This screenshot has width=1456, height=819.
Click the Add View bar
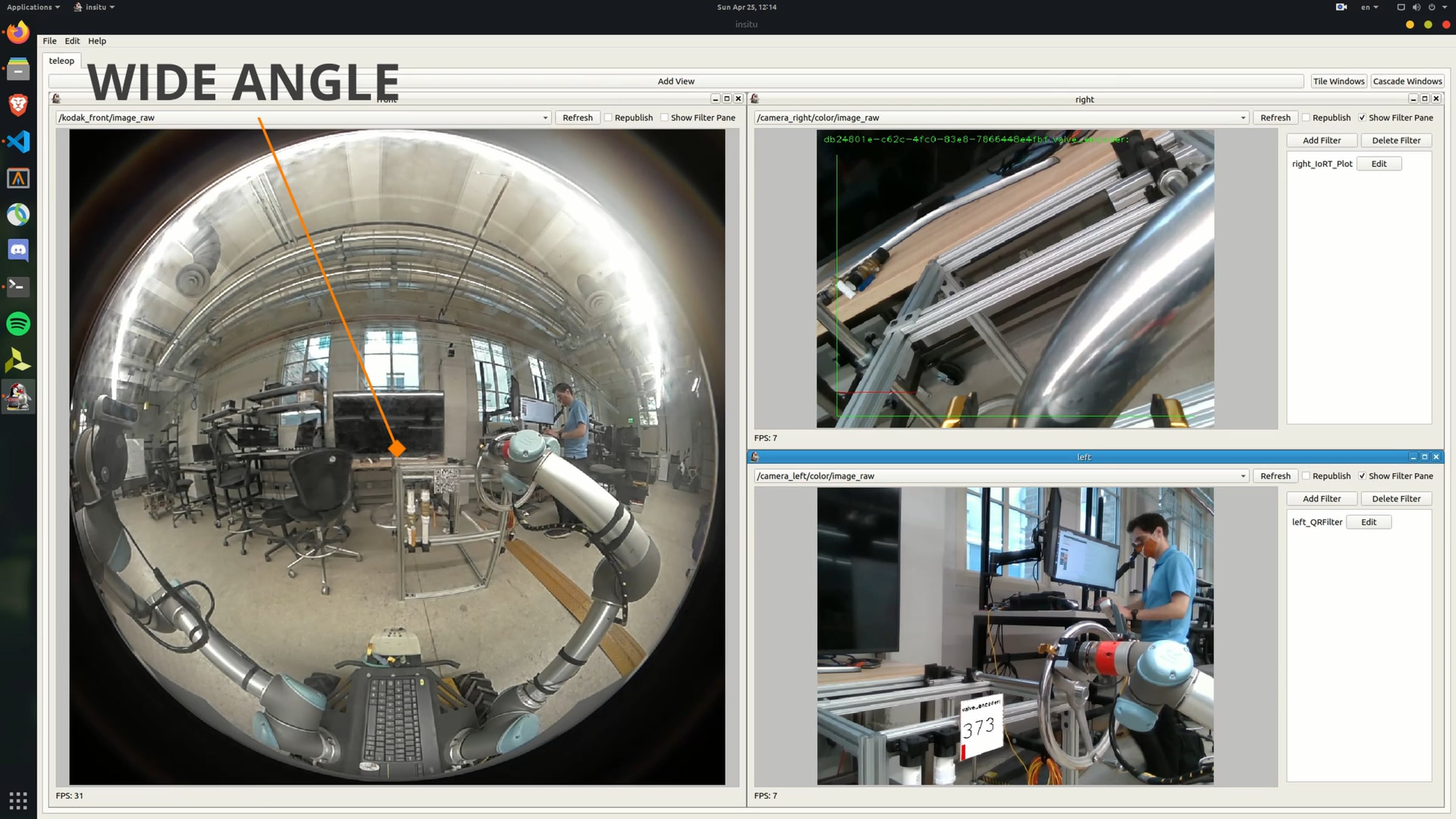pyautogui.click(x=675, y=81)
